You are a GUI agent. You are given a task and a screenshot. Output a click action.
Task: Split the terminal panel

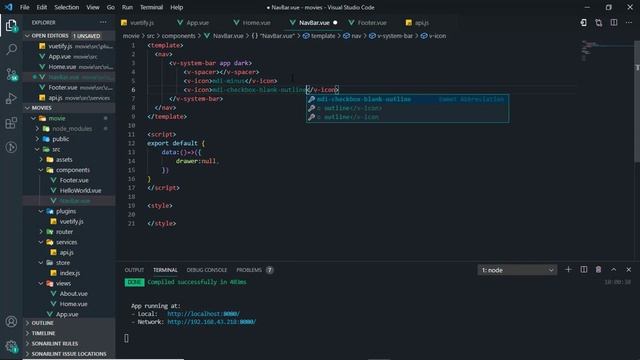point(584,269)
